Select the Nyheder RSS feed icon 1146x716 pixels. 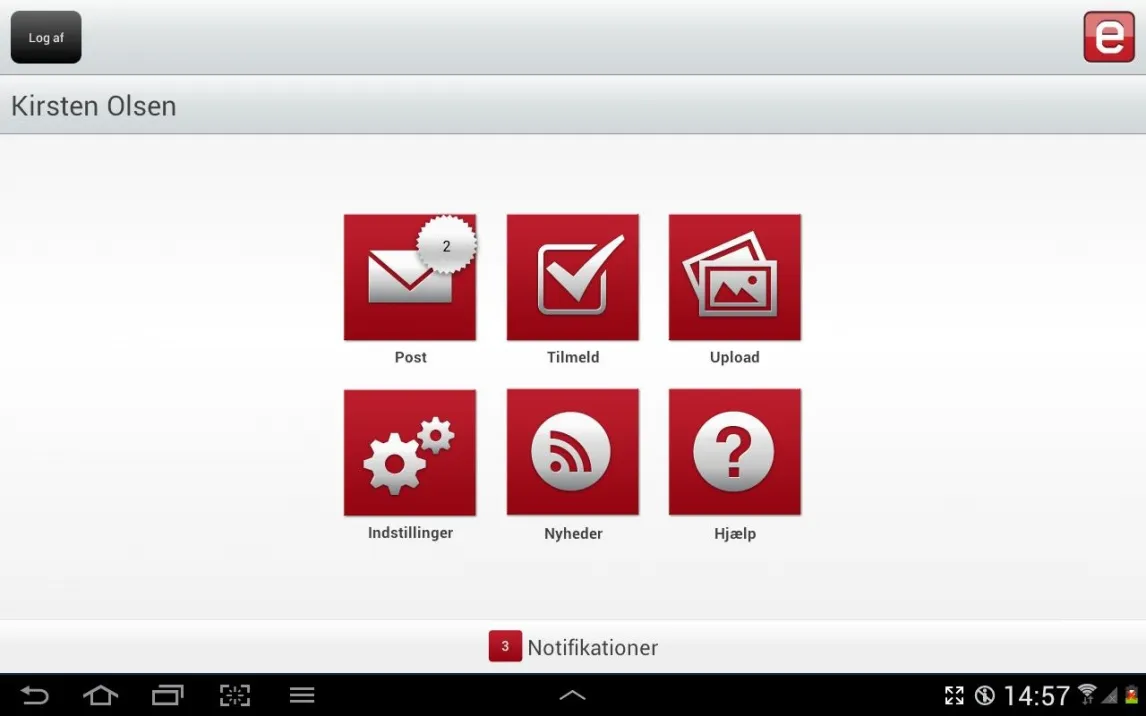click(572, 453)
